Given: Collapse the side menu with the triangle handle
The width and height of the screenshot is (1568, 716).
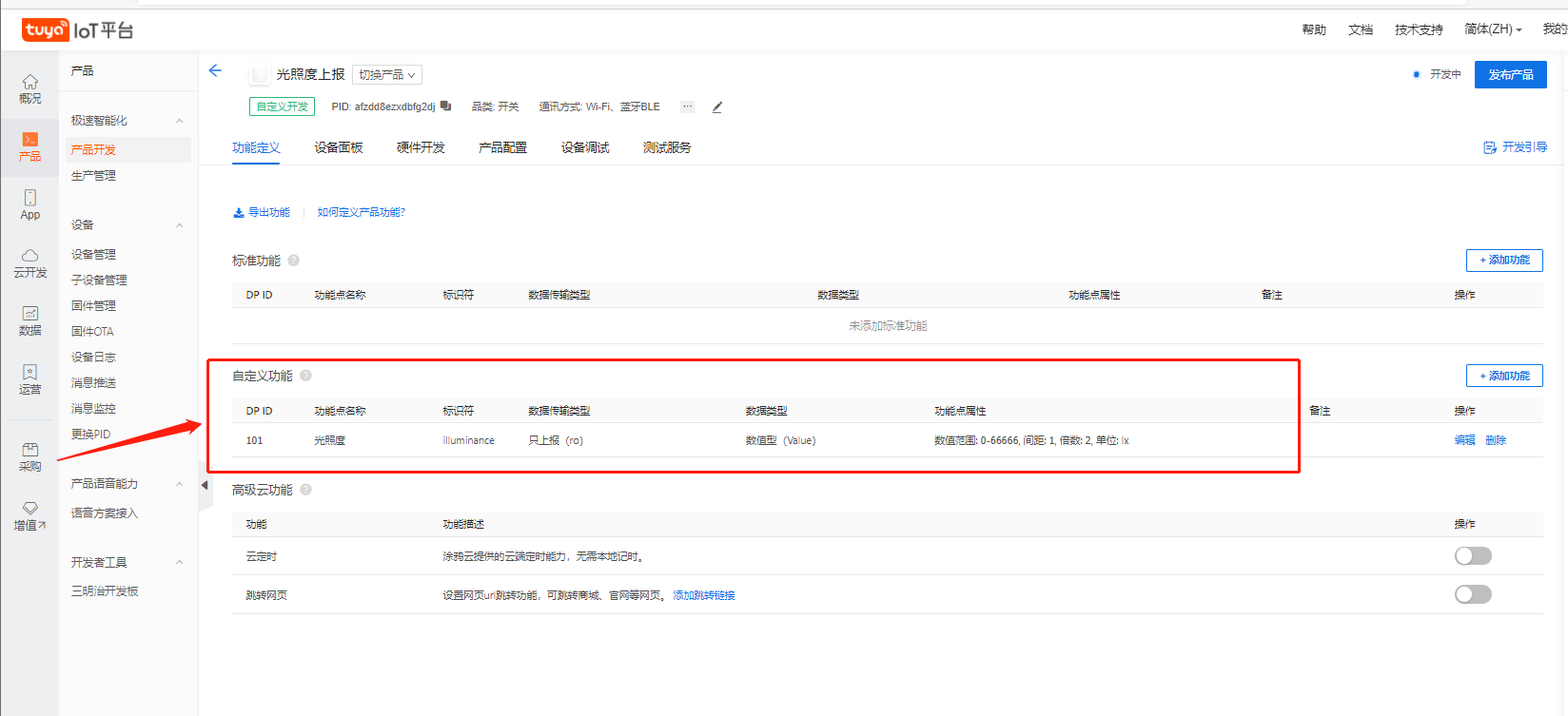Looking at the screenshot, I should tap(205, 485).
